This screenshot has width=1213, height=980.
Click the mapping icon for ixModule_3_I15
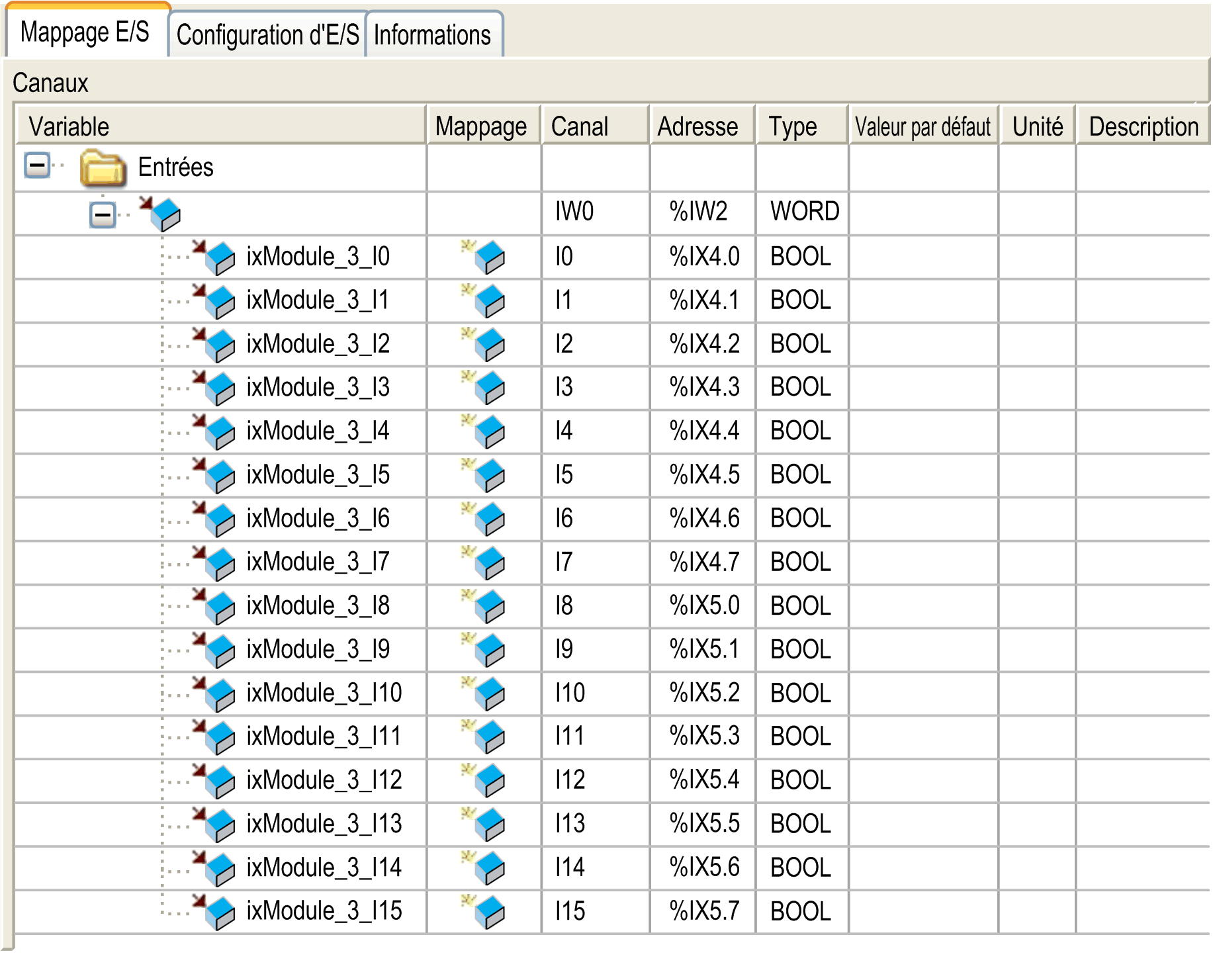click(x=484, y=912)
